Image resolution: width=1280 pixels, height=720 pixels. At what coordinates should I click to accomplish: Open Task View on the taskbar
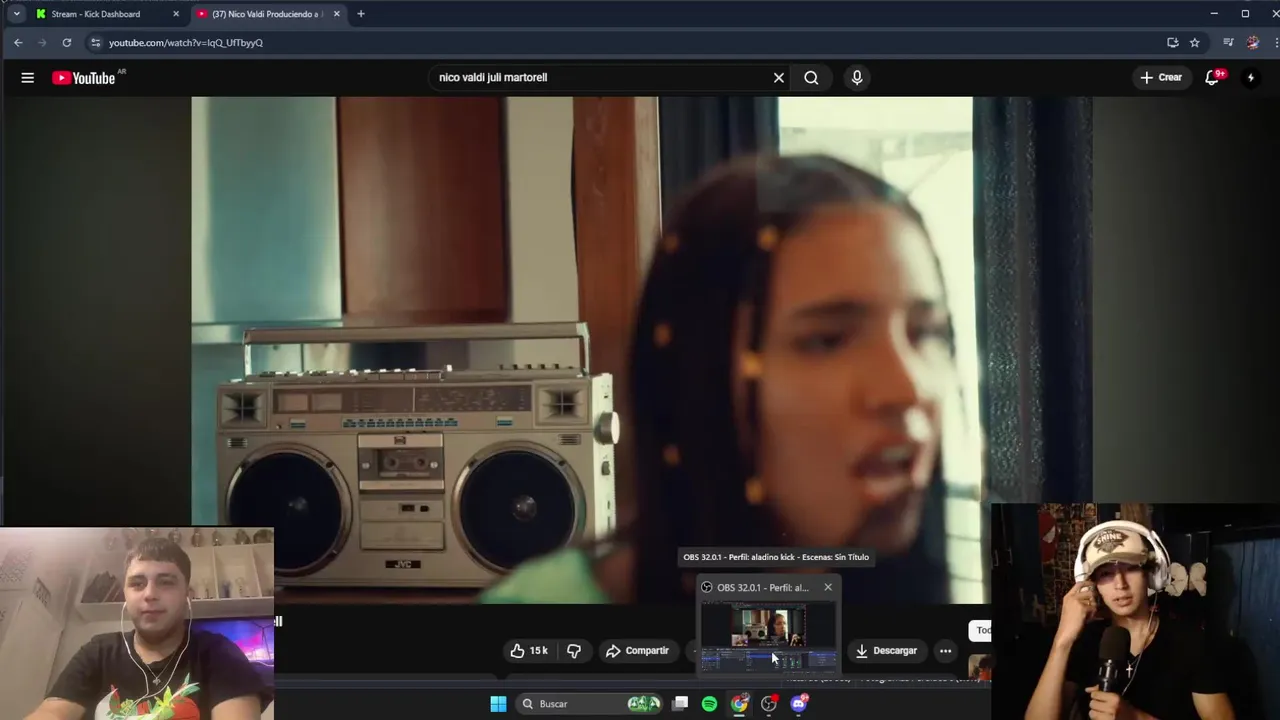pyautogui.click(x=680, y=704)
